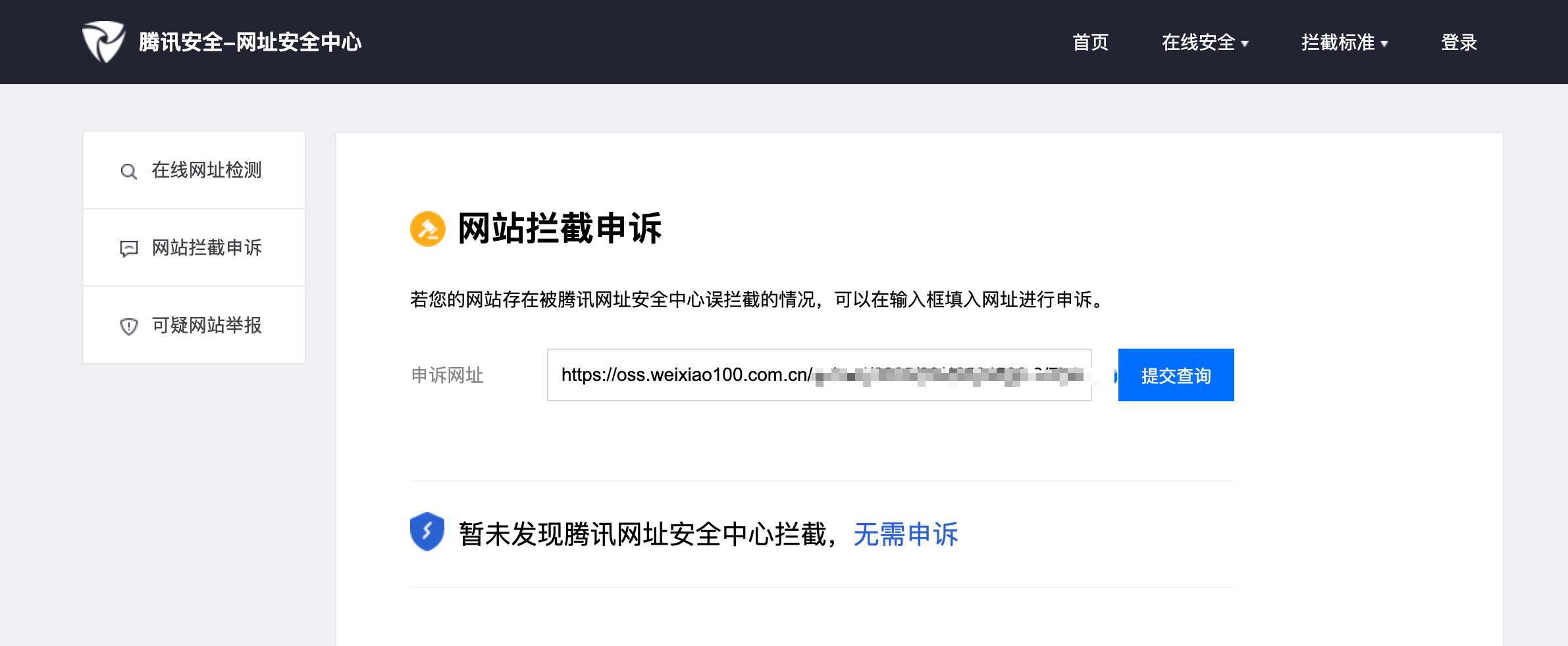Select 可疑网站举报 in the sidebar

pyautogui.click(x=194, y=326)
